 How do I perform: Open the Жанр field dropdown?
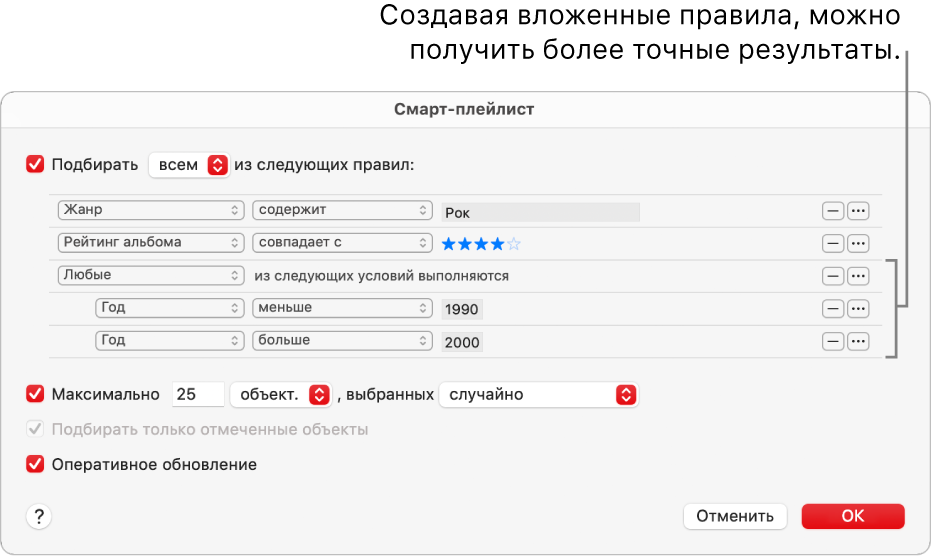(150, 211)
